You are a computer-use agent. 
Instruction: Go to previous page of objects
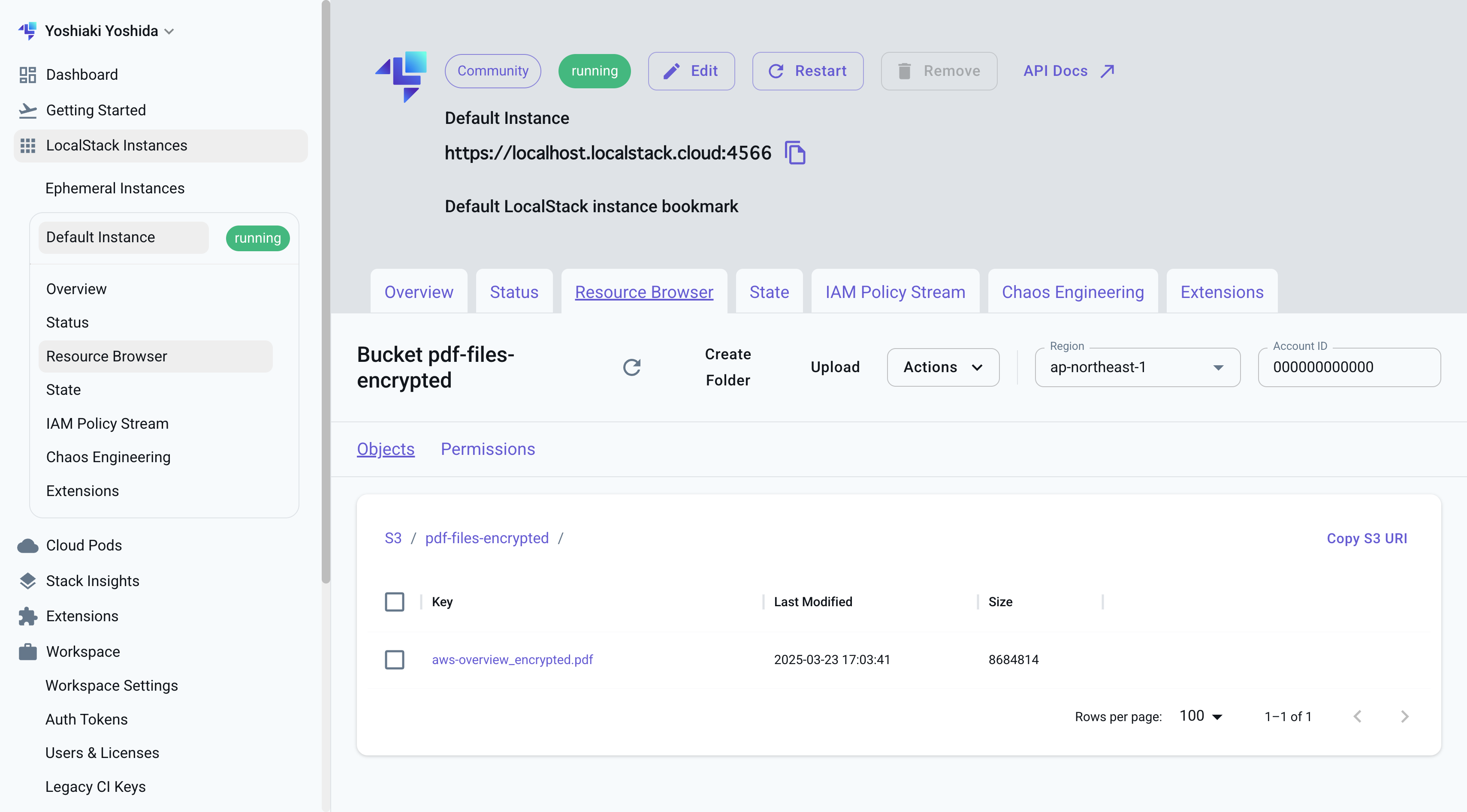pyautogui.click(x=1358, y=716)
